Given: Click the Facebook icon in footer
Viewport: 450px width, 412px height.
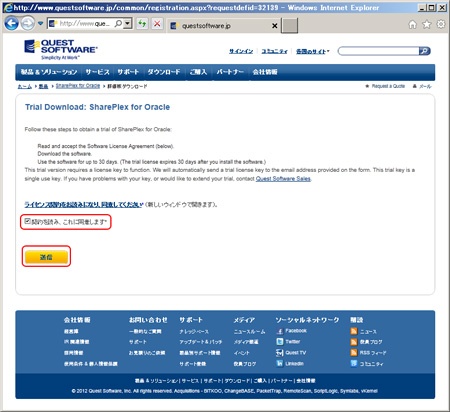Looking at the screenshot, I should [279, 331].
